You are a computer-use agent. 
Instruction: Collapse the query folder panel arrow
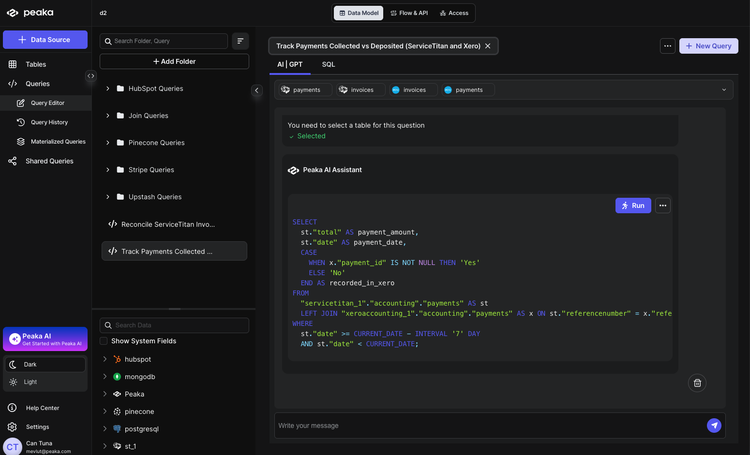coord(256,90)
